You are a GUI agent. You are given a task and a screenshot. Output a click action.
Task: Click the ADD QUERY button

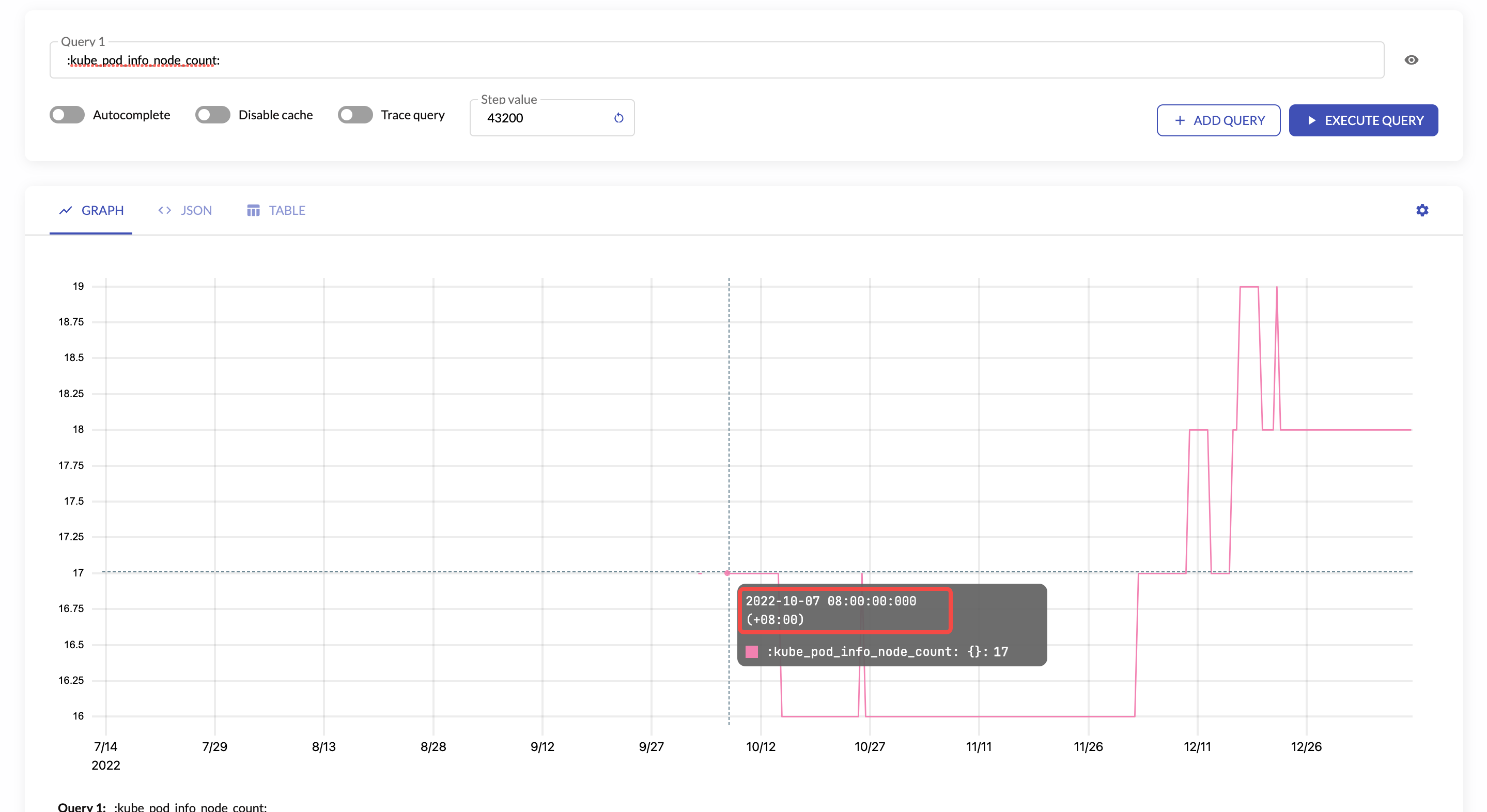click(x=1218, y=120)
